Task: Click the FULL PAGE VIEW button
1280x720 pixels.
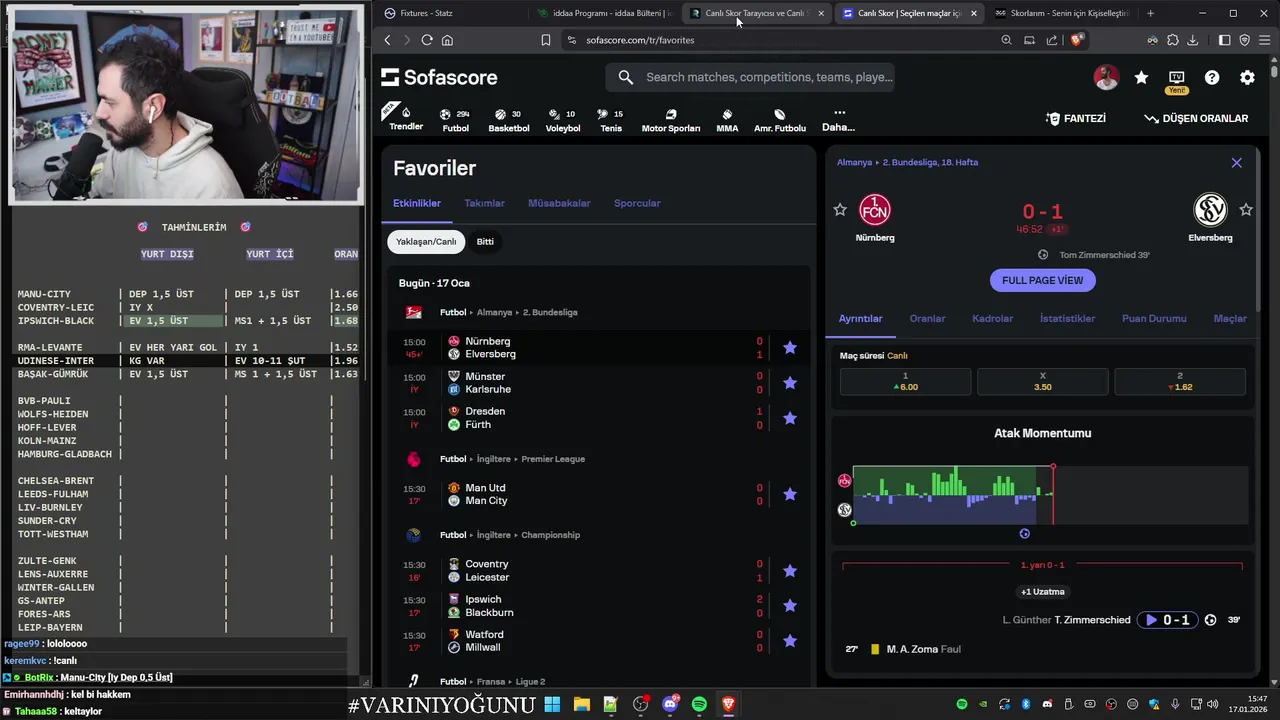Action: point(1042,280)
